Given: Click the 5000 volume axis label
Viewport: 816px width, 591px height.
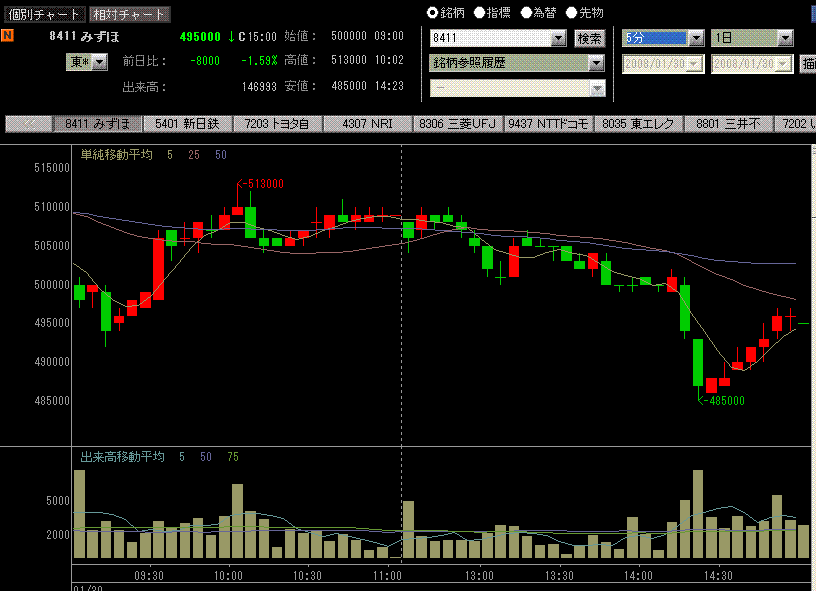Looking at the screenshot, I should 58,500.
